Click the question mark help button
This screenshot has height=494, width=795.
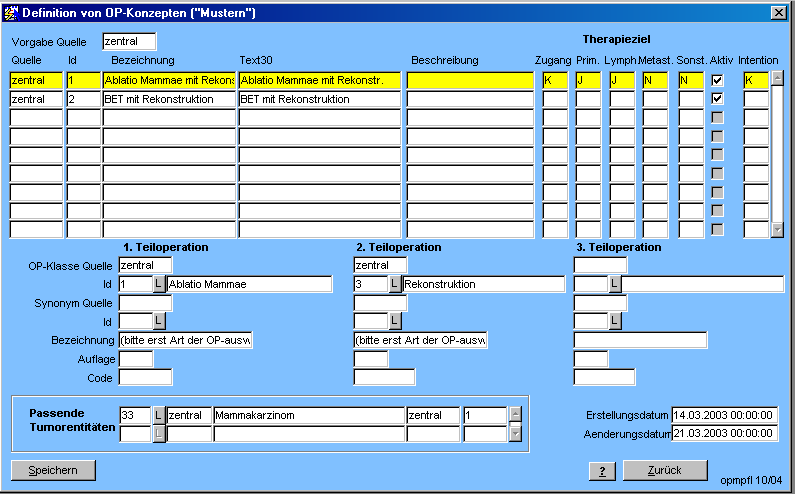tap(601, 471)
